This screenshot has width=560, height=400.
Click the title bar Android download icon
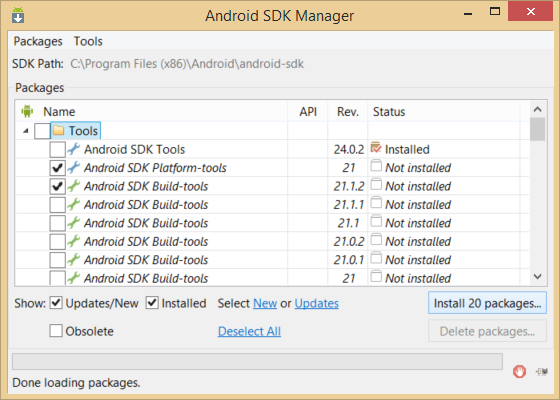coord(18,15)
